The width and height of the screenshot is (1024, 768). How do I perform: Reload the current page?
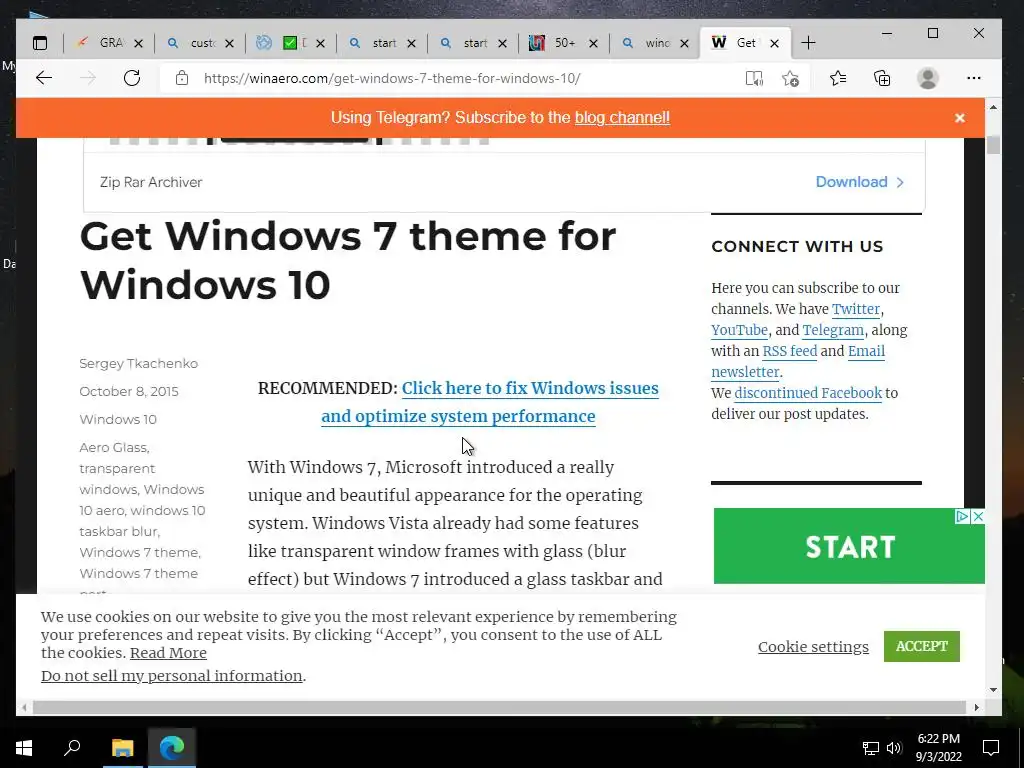(132, 78)
